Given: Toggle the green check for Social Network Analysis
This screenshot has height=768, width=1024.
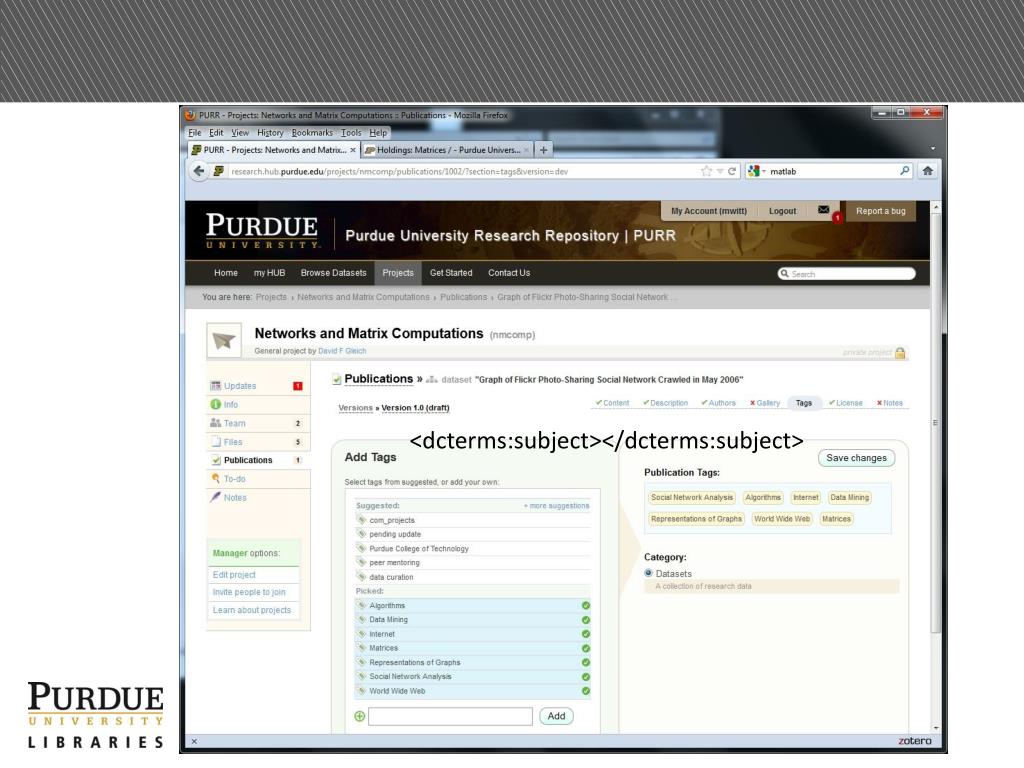Looking at the screenshot, I should [x=586, y=677].
